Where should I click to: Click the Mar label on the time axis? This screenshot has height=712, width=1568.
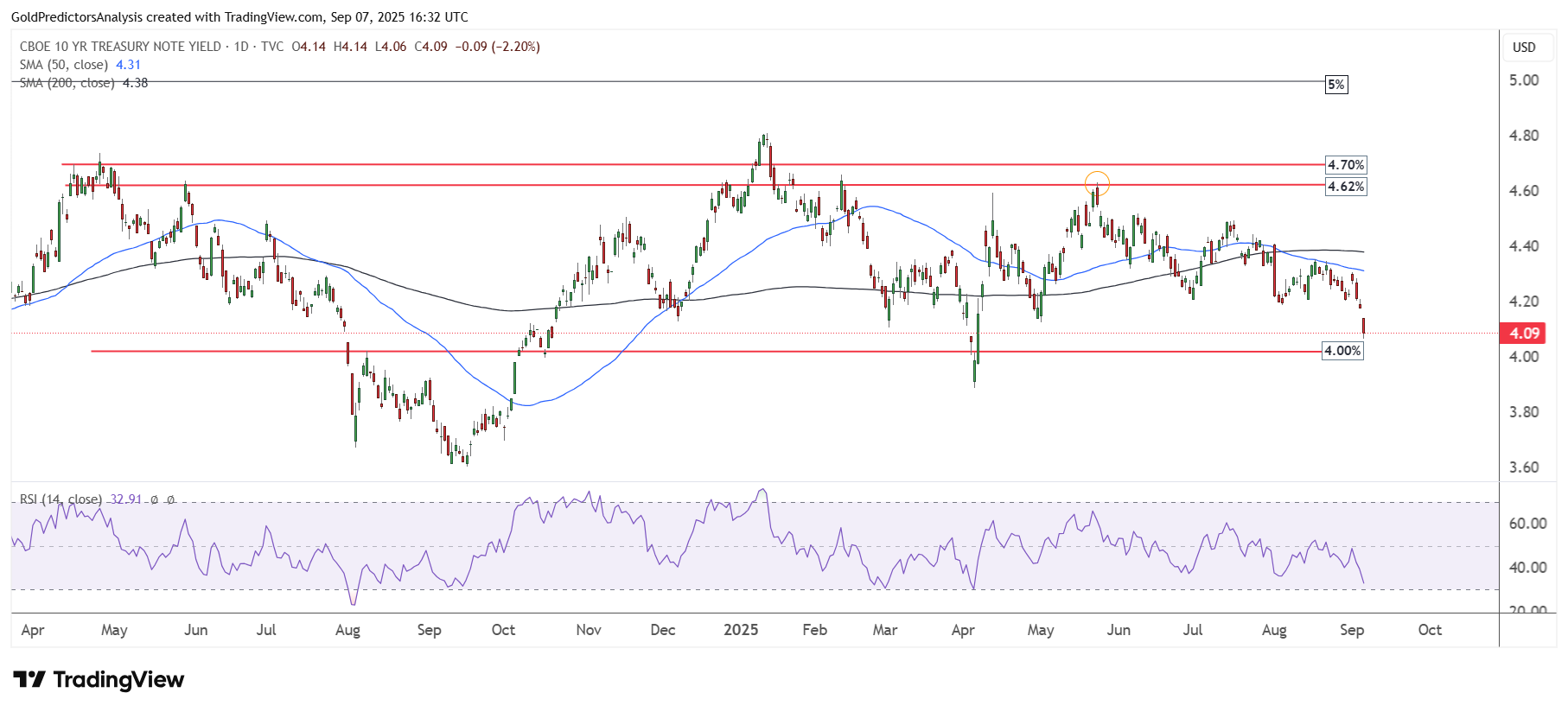pos(885,630)
